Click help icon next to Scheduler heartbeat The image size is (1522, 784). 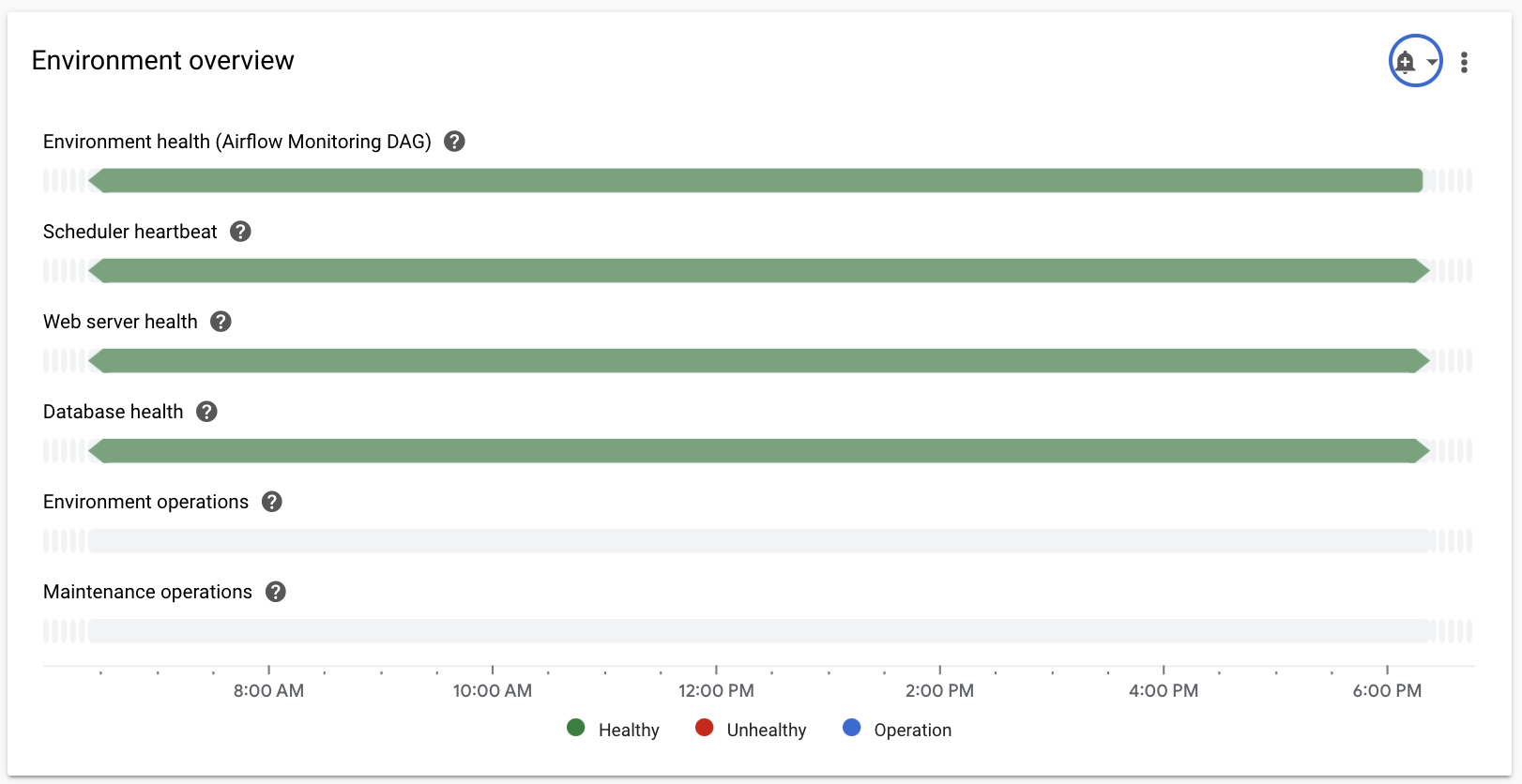(x=240, y=232)
